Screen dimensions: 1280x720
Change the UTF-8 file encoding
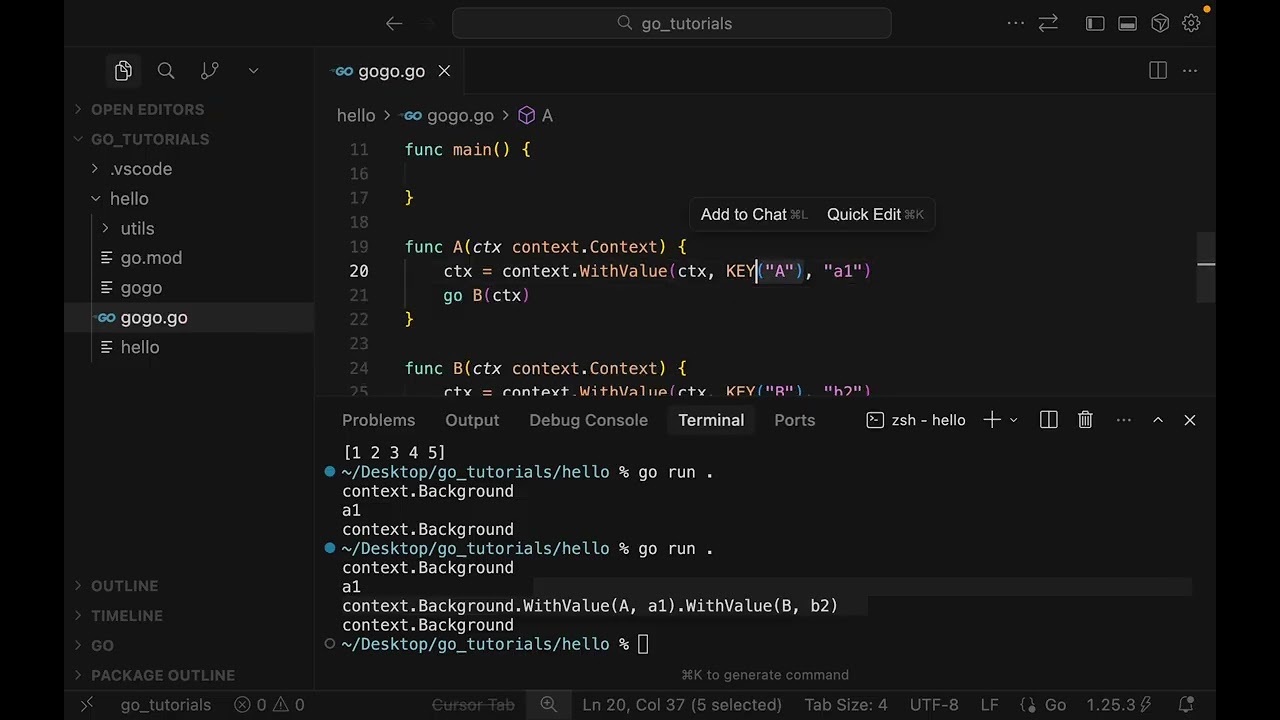click(x=934, y=705)
